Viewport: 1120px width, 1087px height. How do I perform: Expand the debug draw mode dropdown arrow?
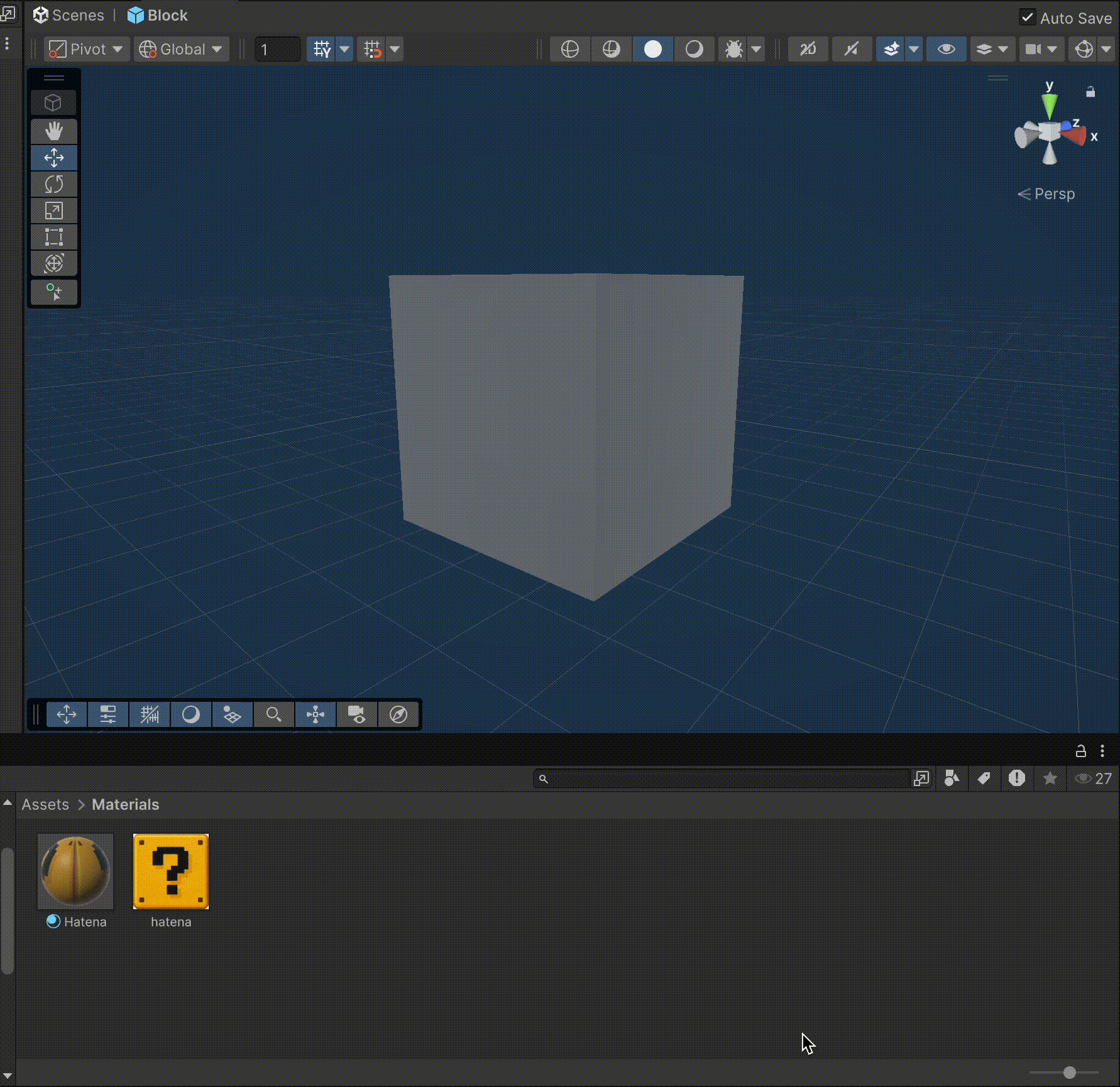click(757, 49)
